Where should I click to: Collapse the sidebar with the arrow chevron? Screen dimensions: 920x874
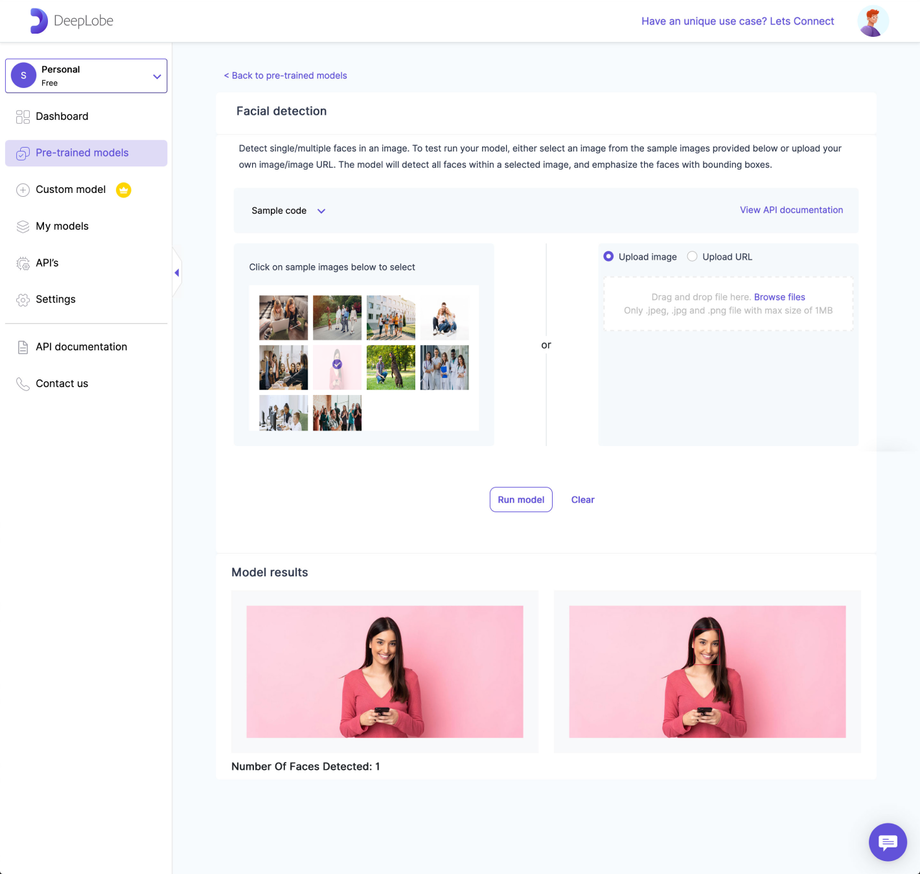(x=176, y=271)
